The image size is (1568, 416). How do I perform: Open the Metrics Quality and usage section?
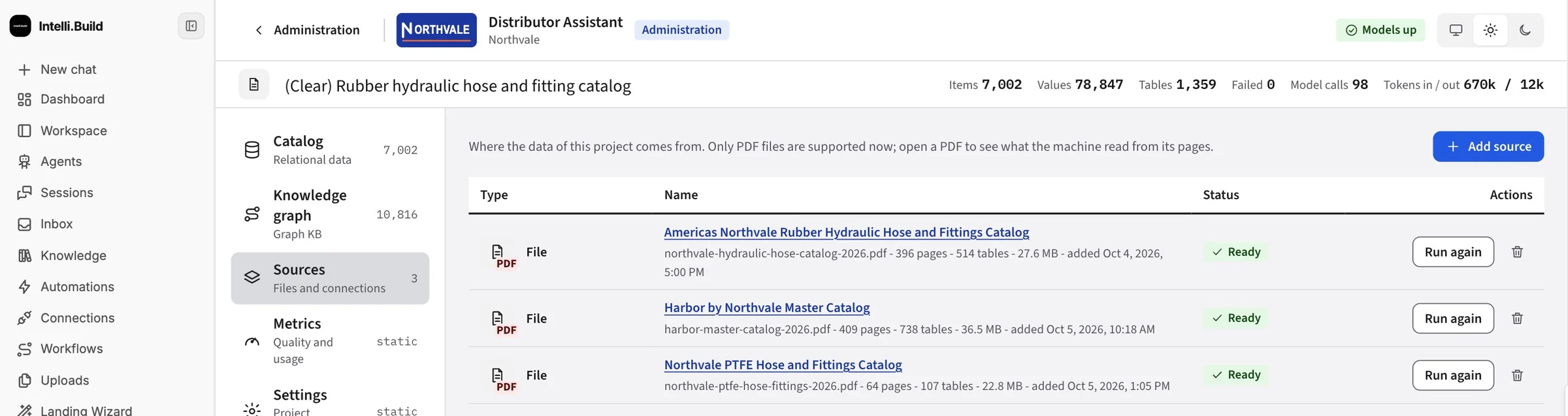pyautogui.click(x=330, y=341)
